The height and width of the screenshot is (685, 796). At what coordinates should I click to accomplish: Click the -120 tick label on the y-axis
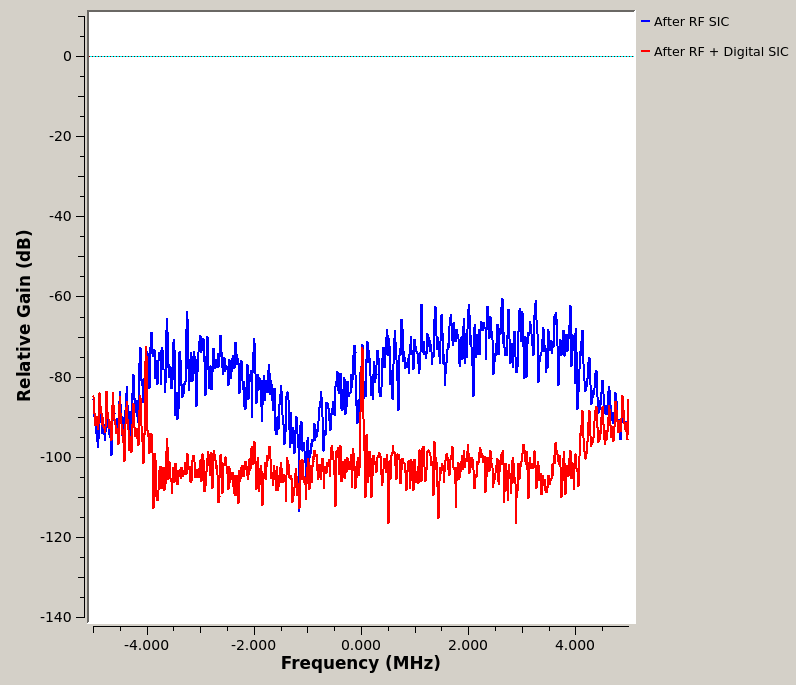click(x=57, y=537)
